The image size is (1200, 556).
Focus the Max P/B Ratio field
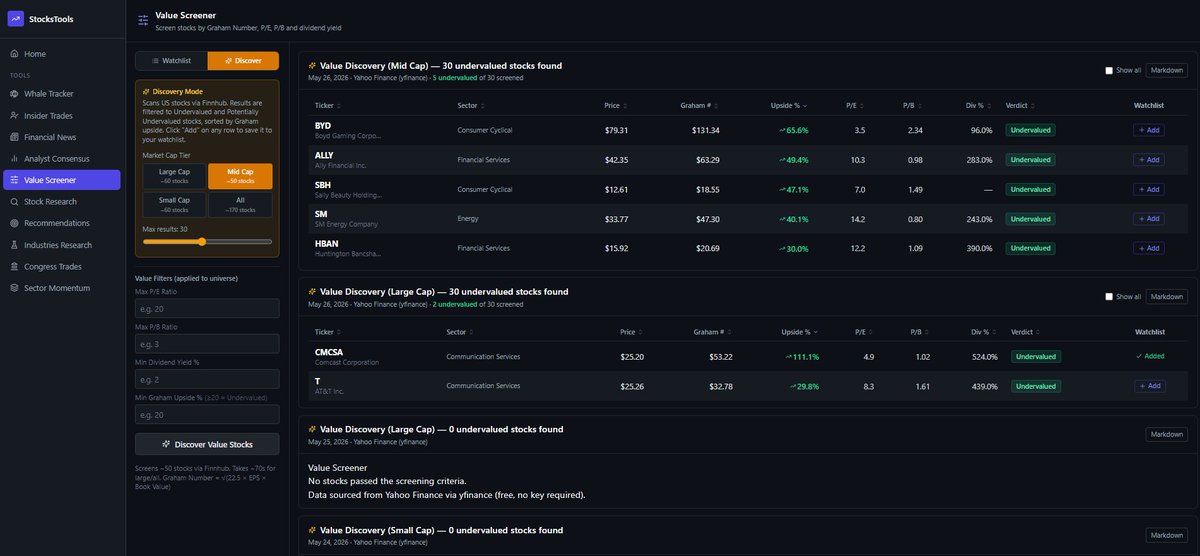[207, 344]
